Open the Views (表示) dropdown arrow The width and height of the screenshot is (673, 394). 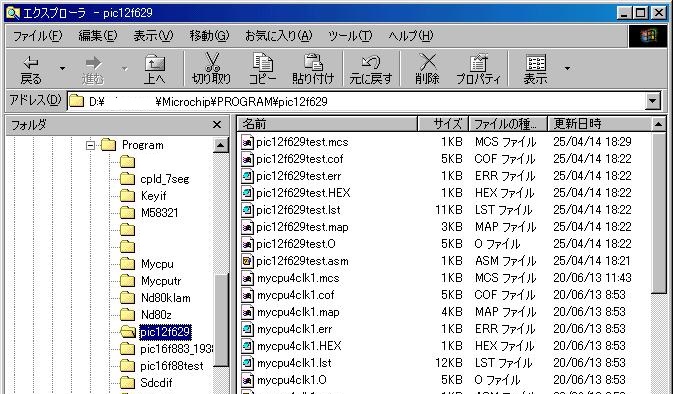click(567, 69)
